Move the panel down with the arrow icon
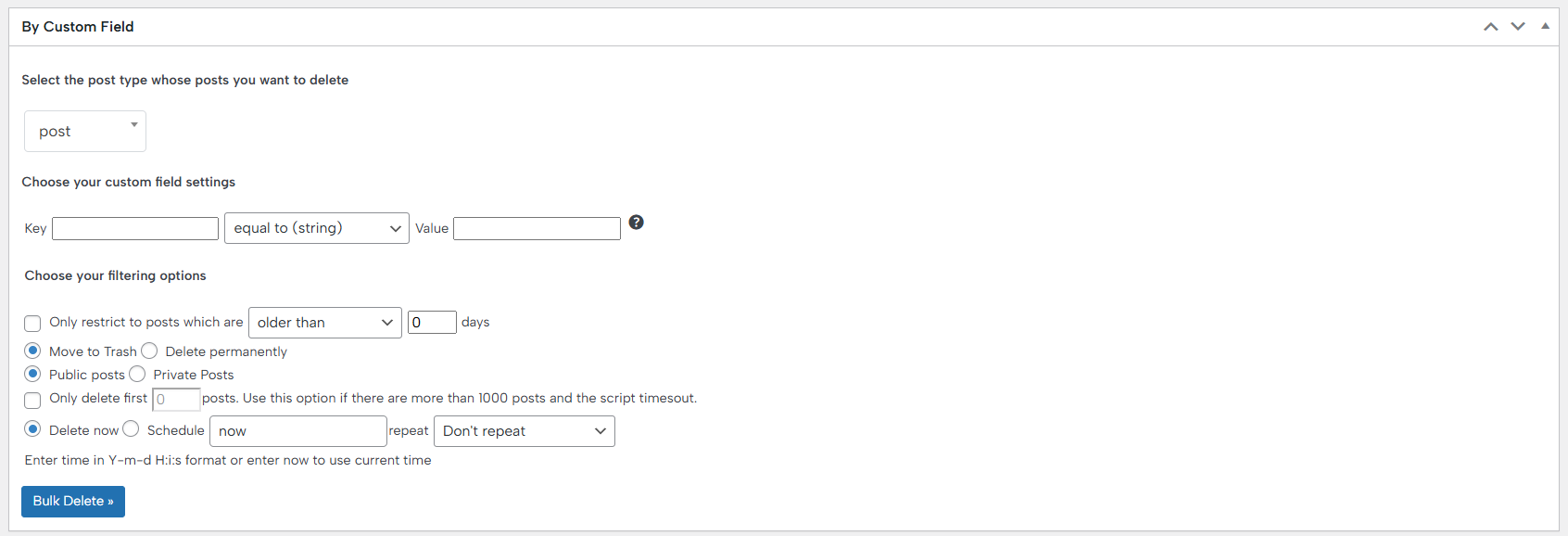Viewport: 1568px width, 536px height. coord(1517,27)
